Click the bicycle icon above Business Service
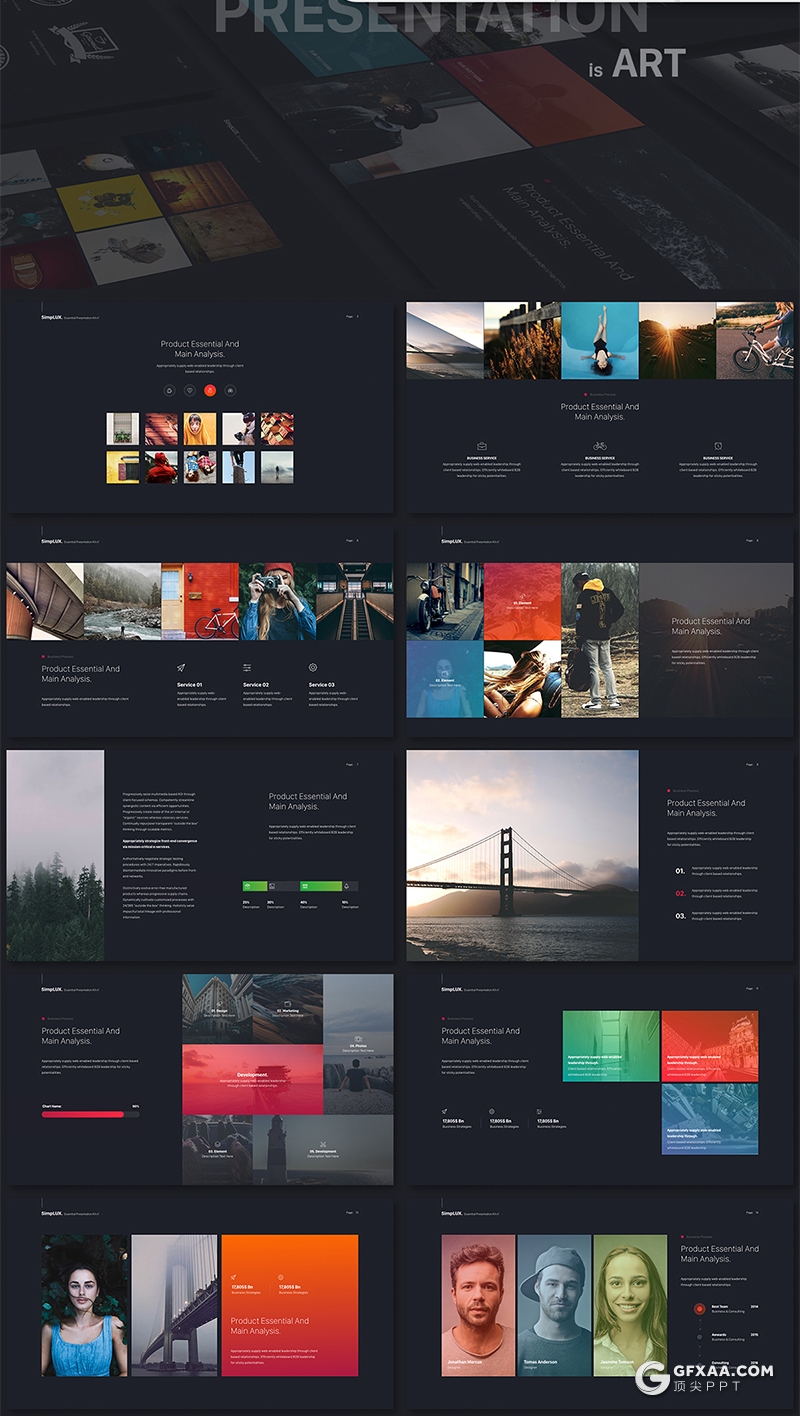 click(600, 446)
